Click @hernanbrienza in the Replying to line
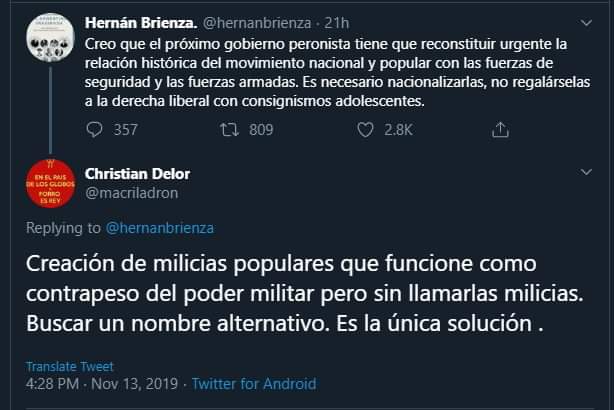 coord(159,227)
